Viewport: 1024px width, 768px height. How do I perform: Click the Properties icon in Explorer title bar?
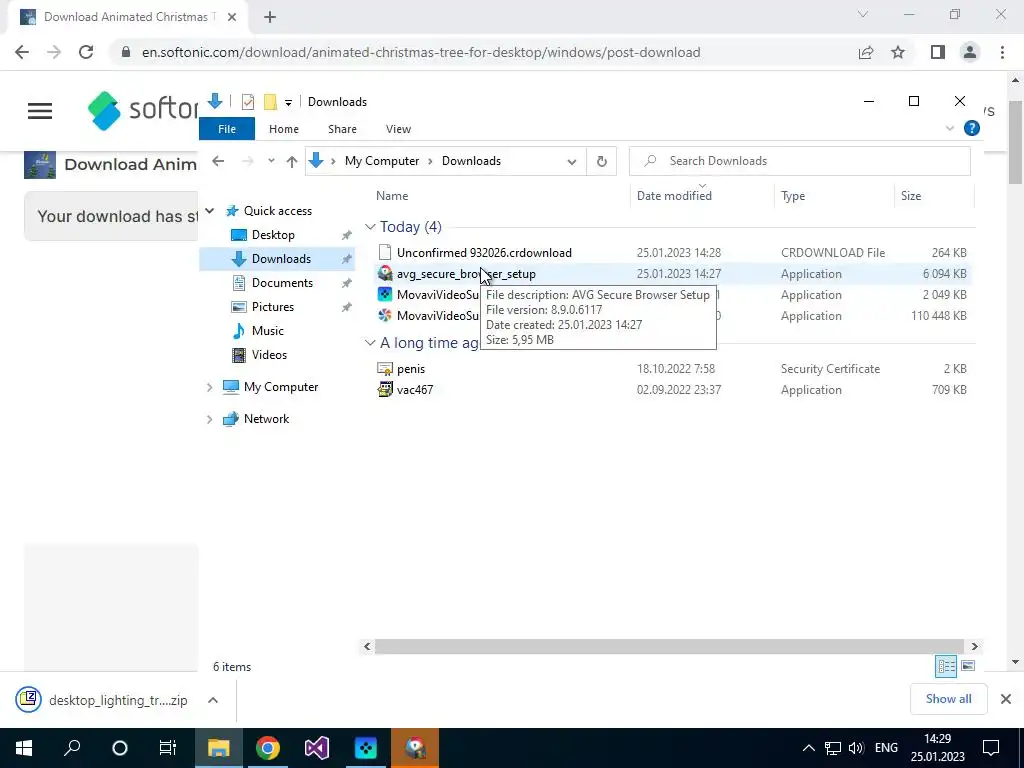pyautogui.click(x=248, y=102)
